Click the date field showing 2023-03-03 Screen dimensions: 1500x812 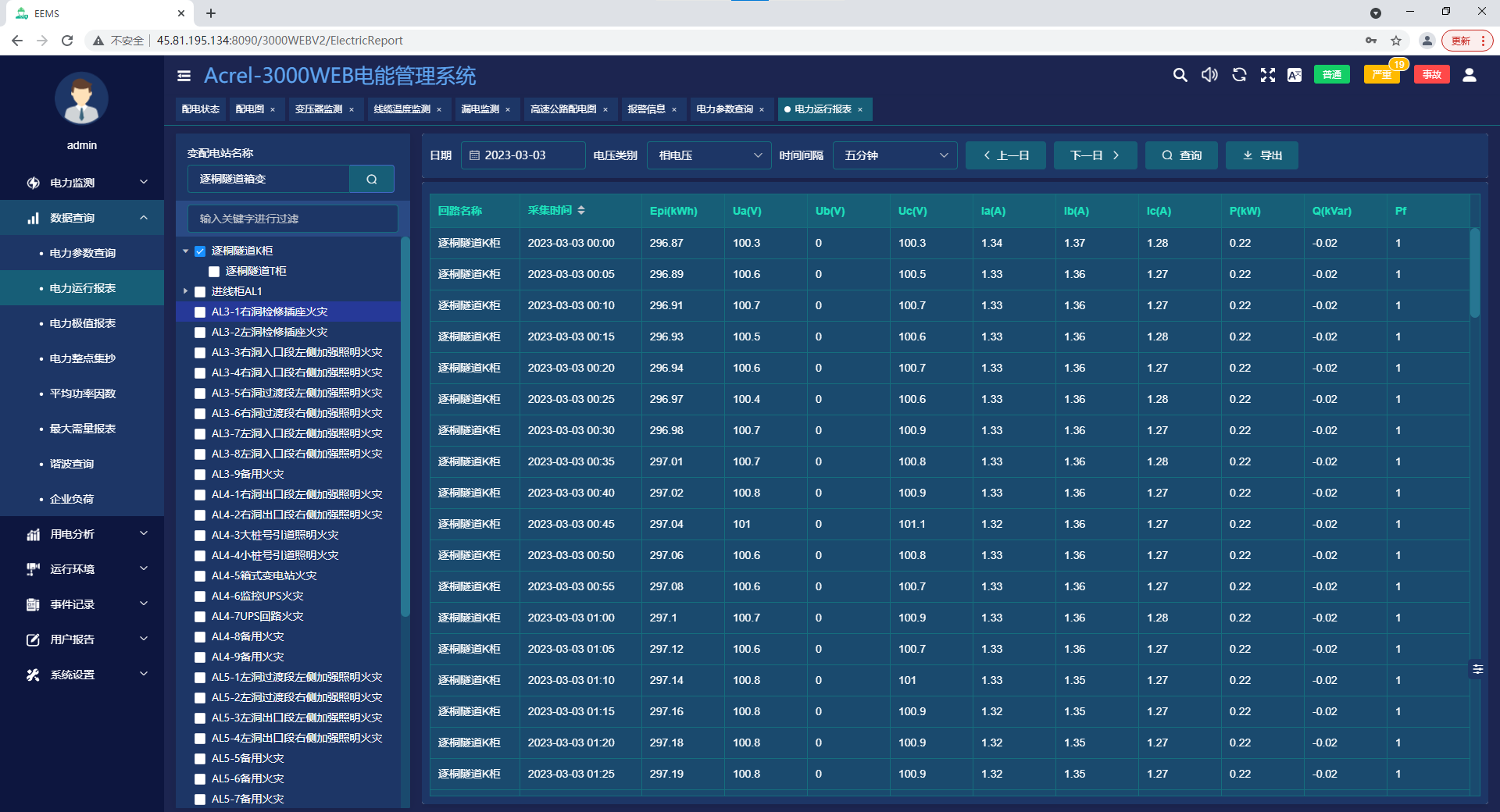[523, 155]
